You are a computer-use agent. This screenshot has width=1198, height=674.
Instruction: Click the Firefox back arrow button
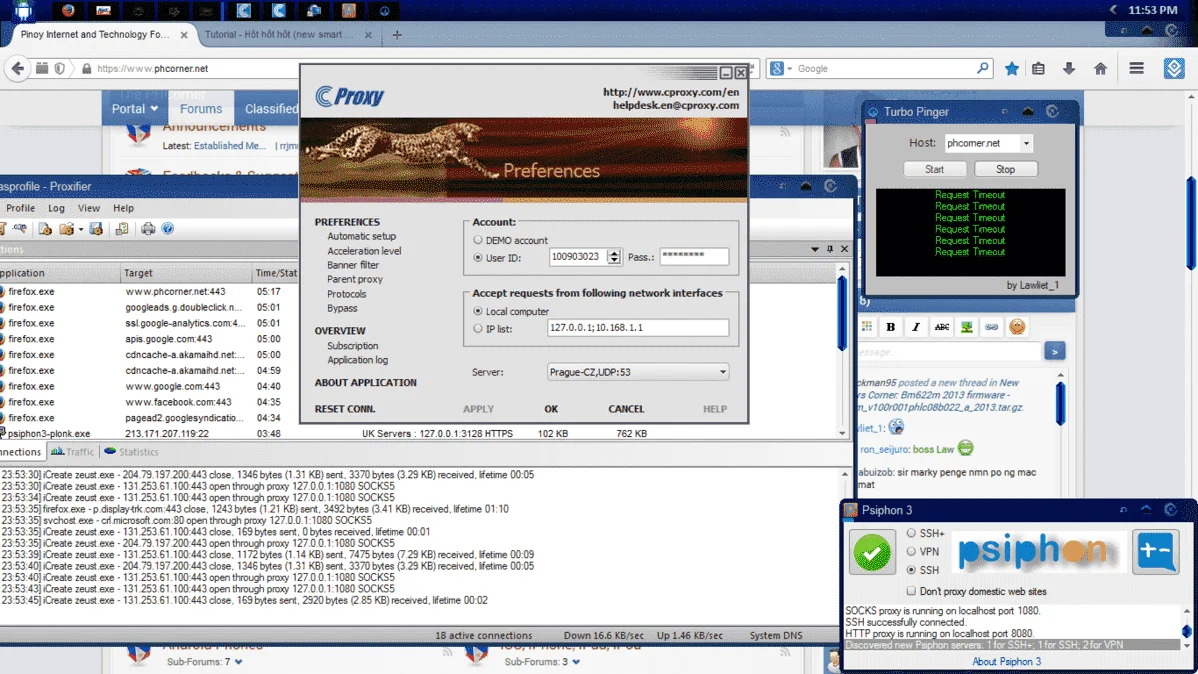pos(18,68)
